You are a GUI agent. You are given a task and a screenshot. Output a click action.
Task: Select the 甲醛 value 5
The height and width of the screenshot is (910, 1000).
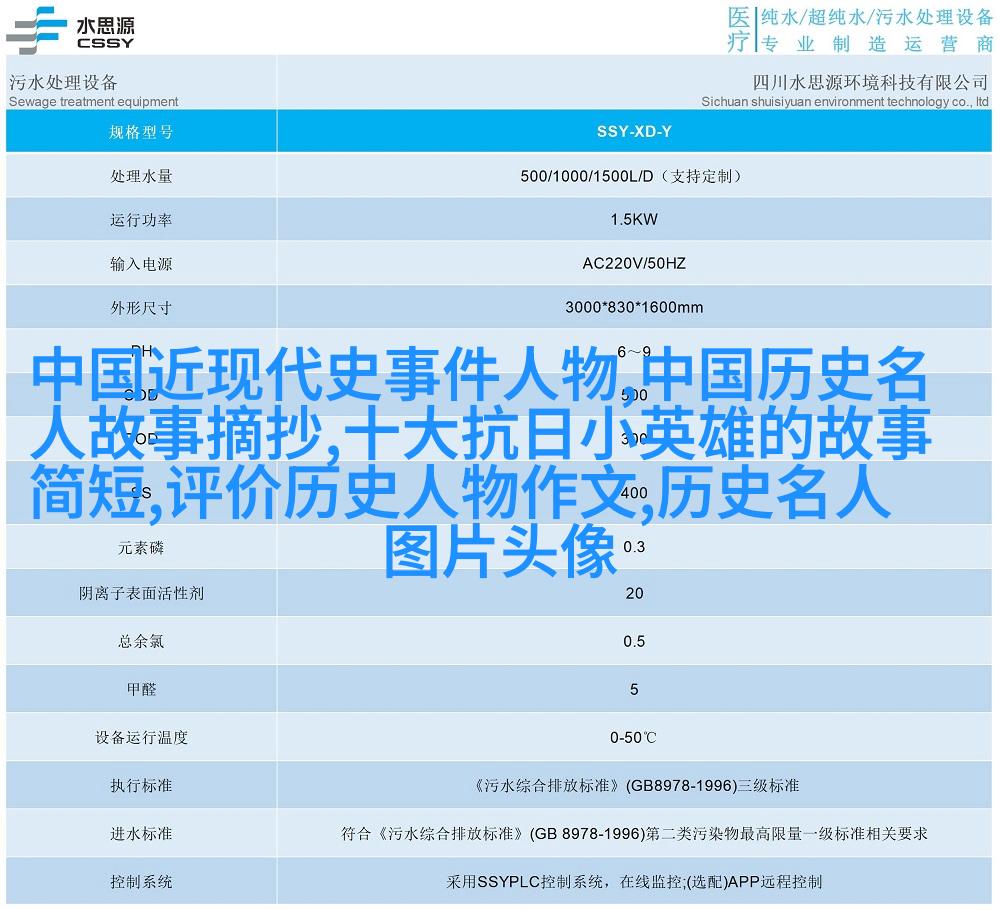tap(634, 689)
